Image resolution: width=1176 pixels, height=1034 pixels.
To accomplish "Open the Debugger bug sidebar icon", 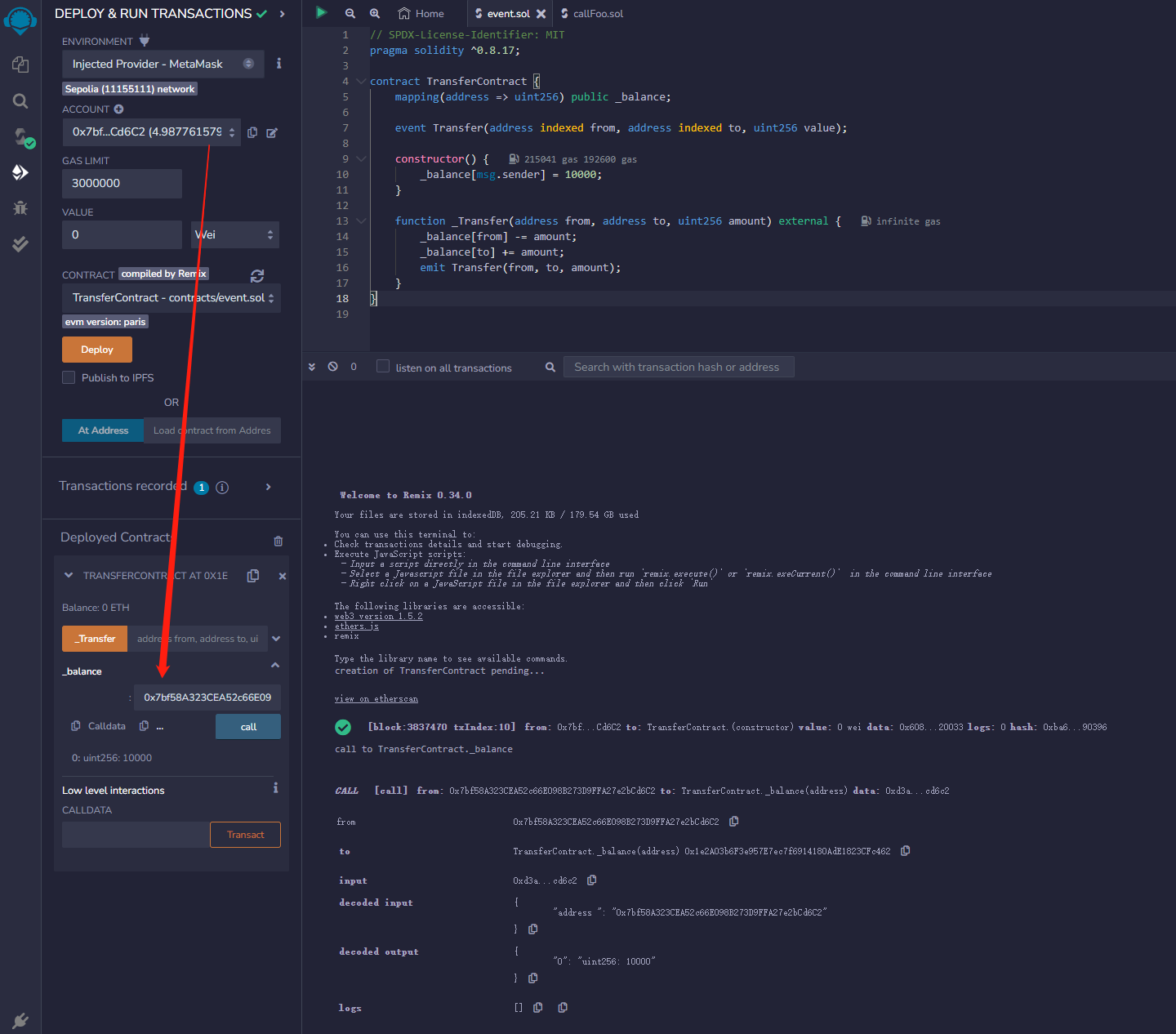I will click(x=20, y=207).
